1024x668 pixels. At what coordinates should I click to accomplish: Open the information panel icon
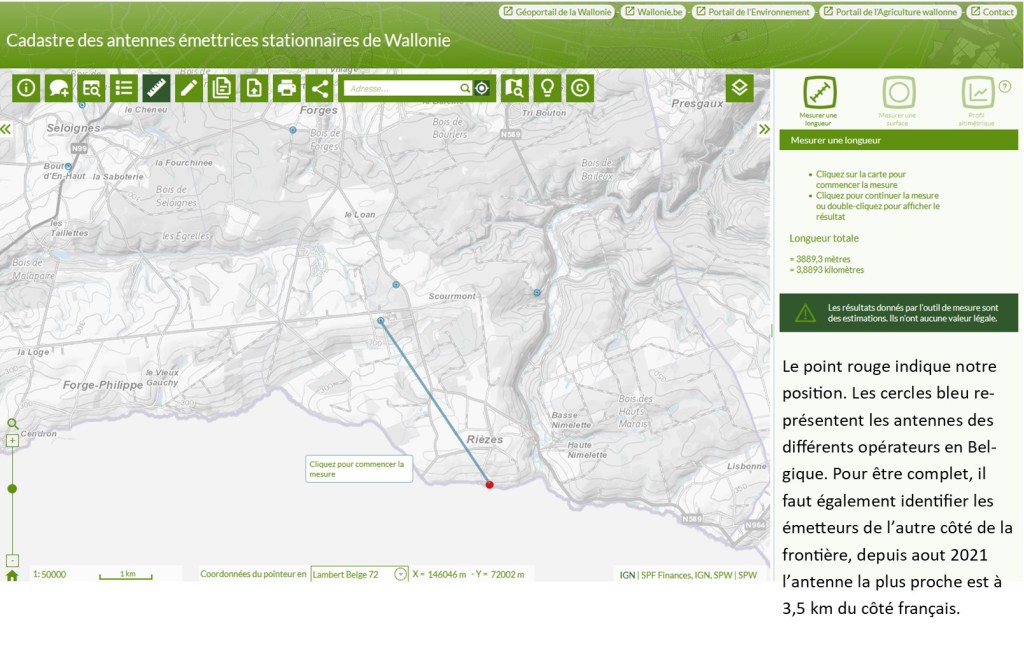[26, 88]
